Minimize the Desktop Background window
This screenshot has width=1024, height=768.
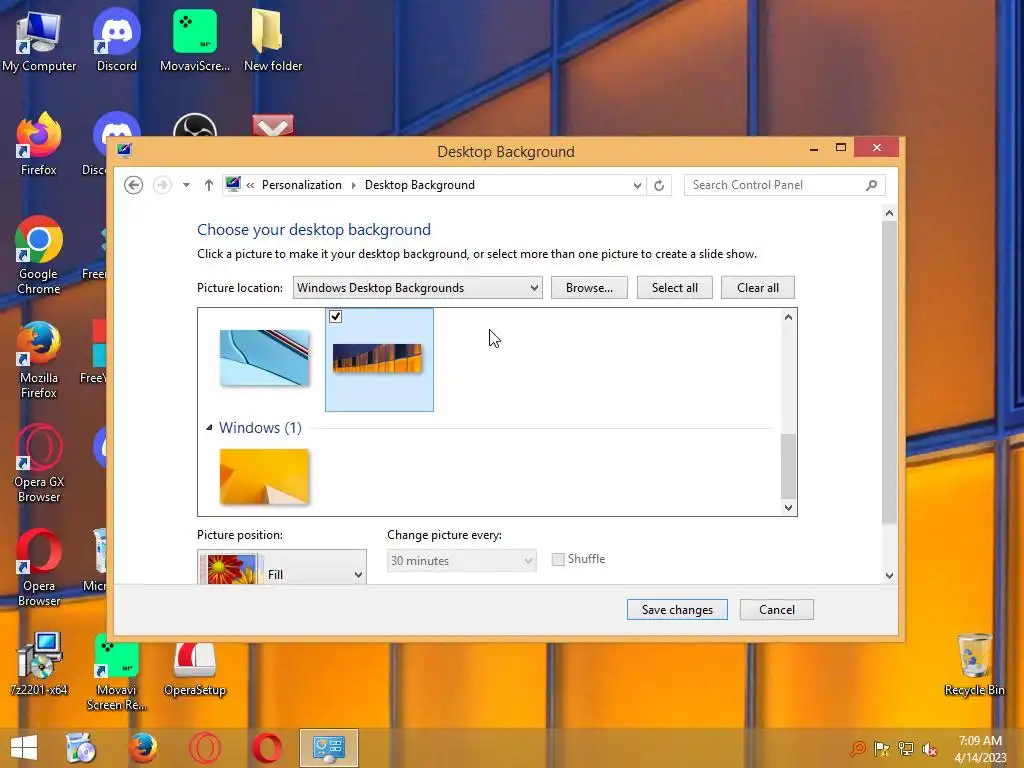[814, 148]
